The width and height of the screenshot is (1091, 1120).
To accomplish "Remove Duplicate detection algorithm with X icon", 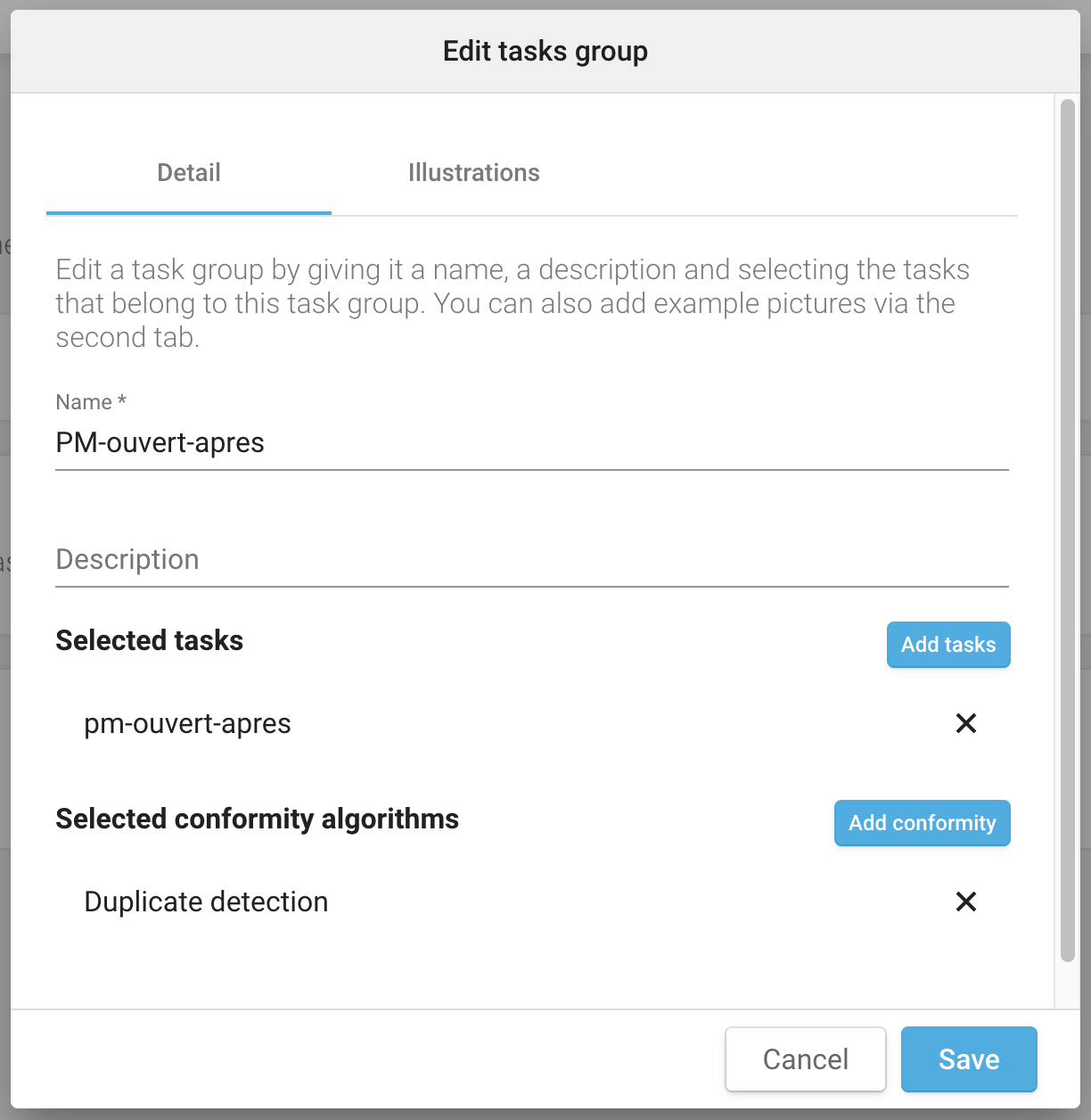I will pos(966,902).
